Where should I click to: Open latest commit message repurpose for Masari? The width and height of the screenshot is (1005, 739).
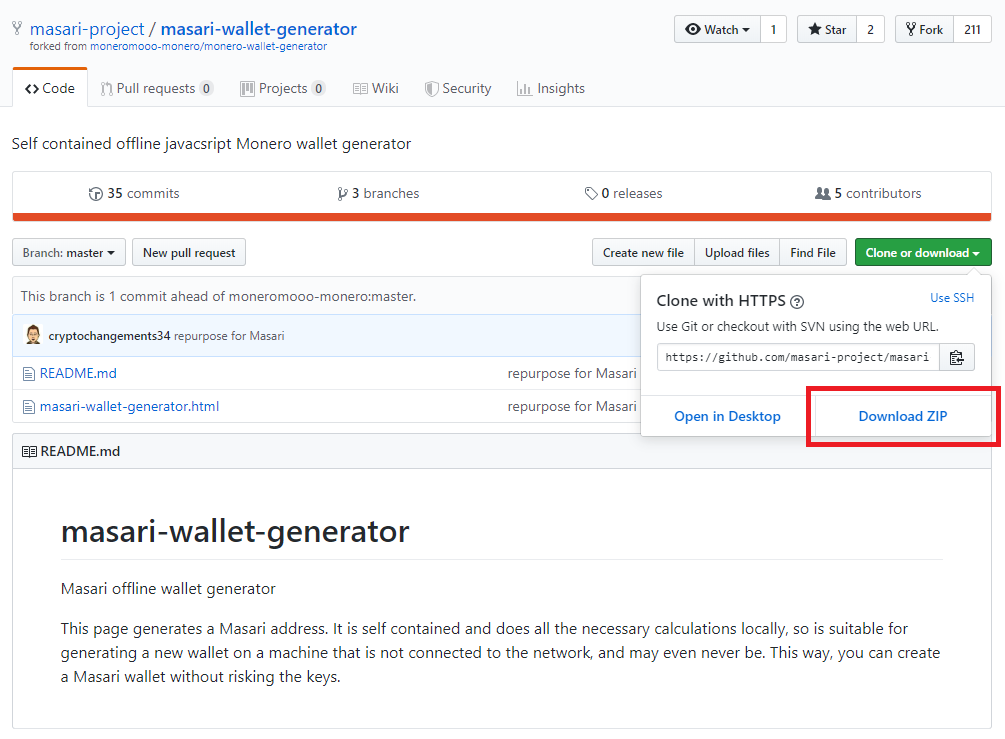tap(229, 336)
